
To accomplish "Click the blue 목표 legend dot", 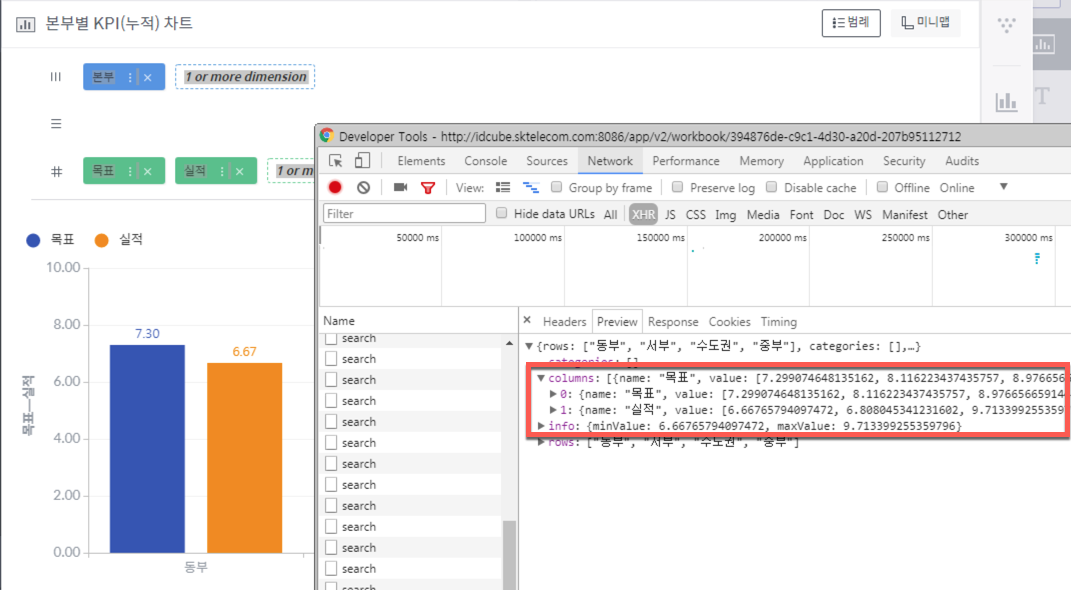I will pos(33,240).
